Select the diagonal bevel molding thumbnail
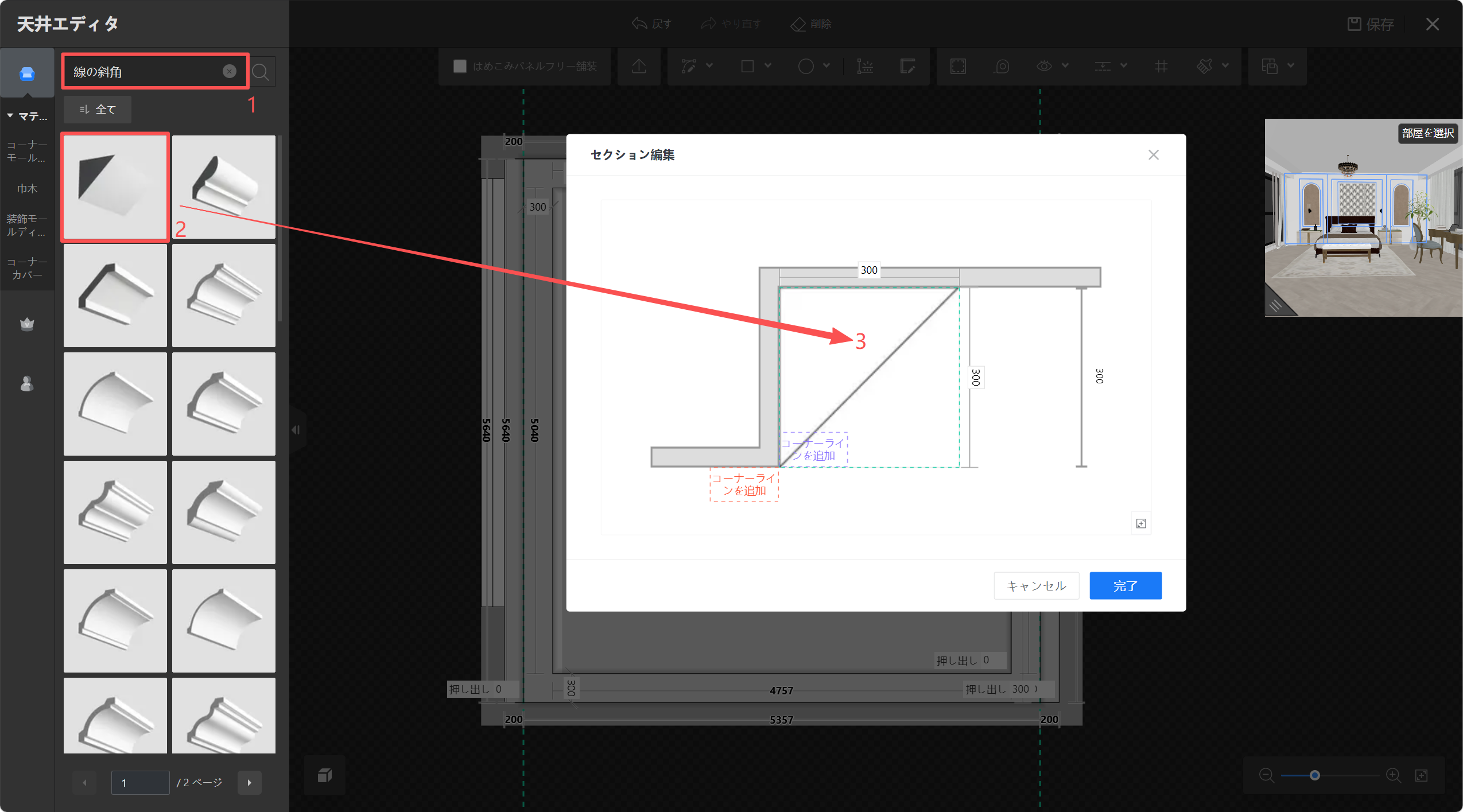1463x812 pixels. click(115, 187)
